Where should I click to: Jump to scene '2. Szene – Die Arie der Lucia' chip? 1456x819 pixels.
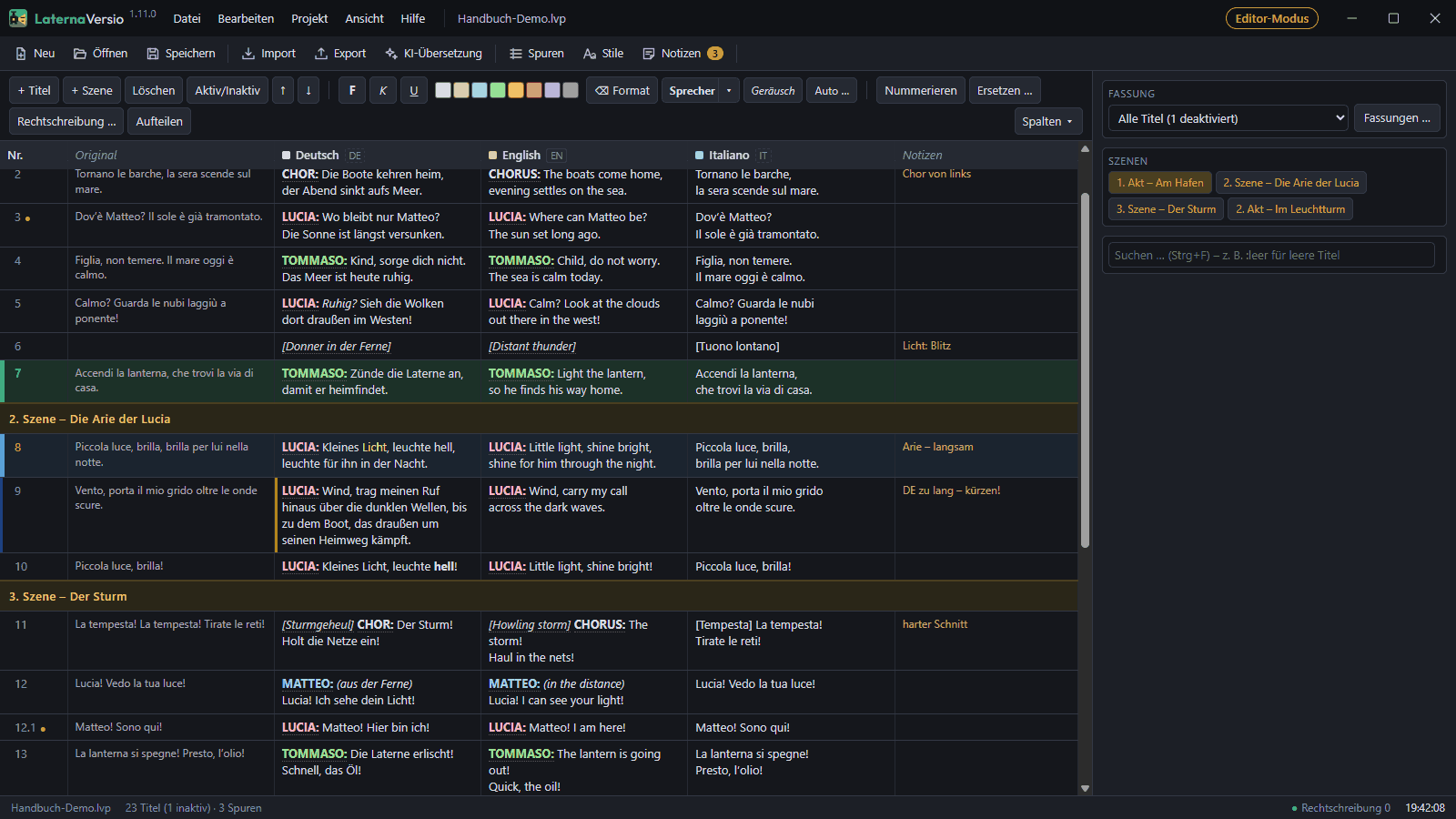(x=1290, y=183)
